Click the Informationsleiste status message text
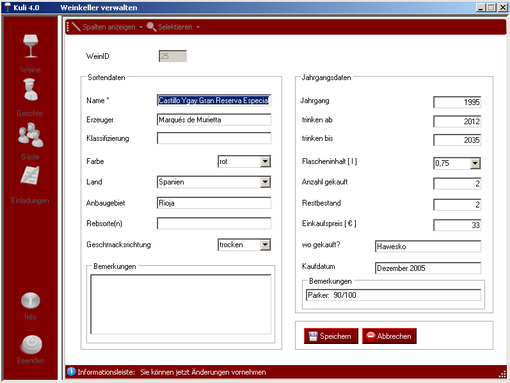Screen dimensions: 510x383 [172, 372]
